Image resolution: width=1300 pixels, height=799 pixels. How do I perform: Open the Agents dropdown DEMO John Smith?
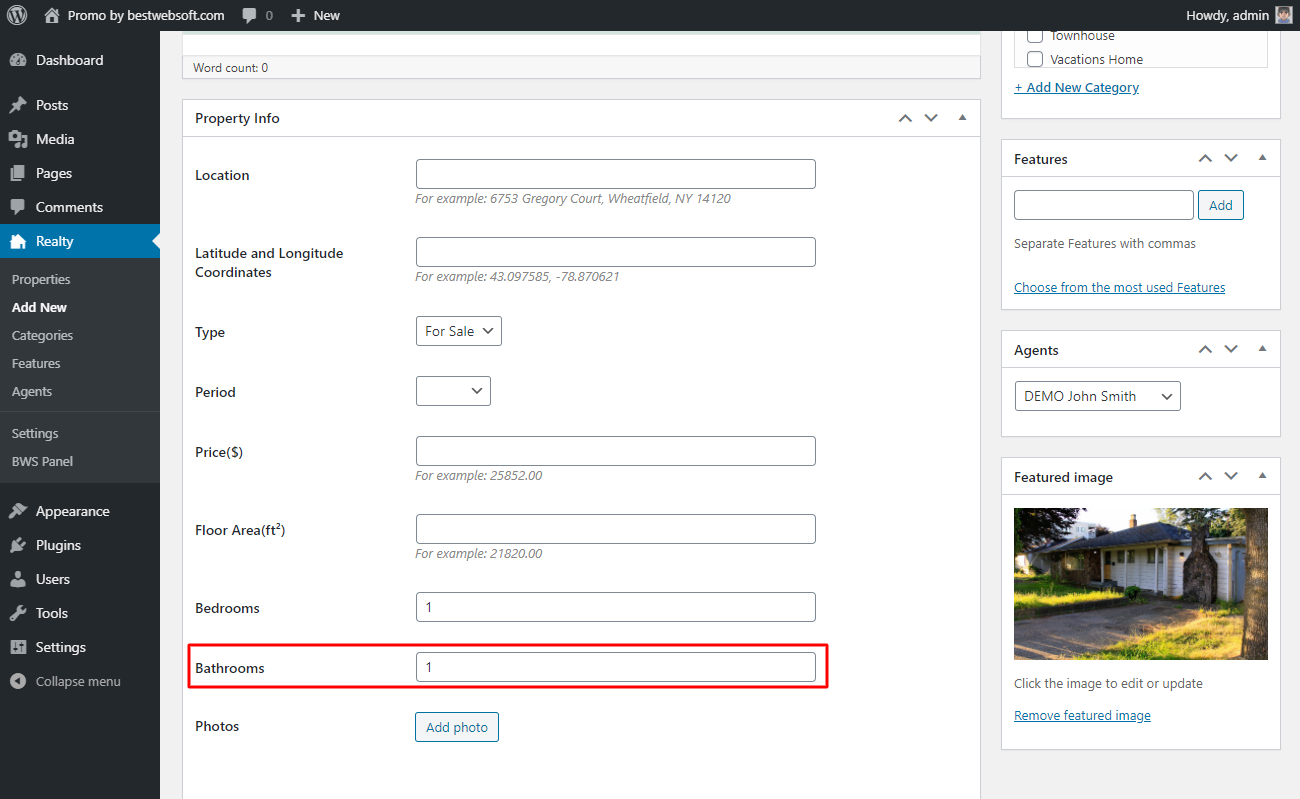point(1097,396)
